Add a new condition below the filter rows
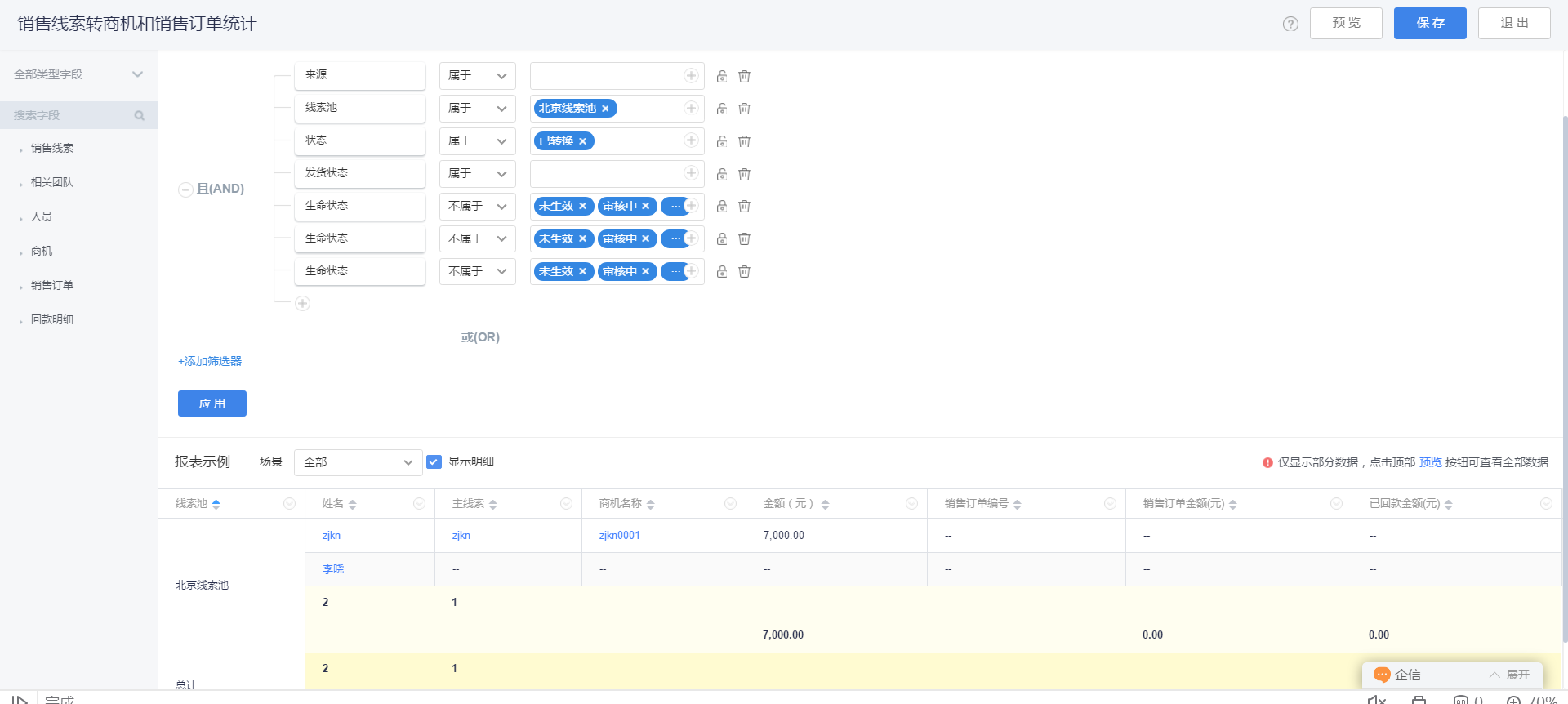Image resolution: width=1568 pixels, height=704 pixels. coord(302,303)
